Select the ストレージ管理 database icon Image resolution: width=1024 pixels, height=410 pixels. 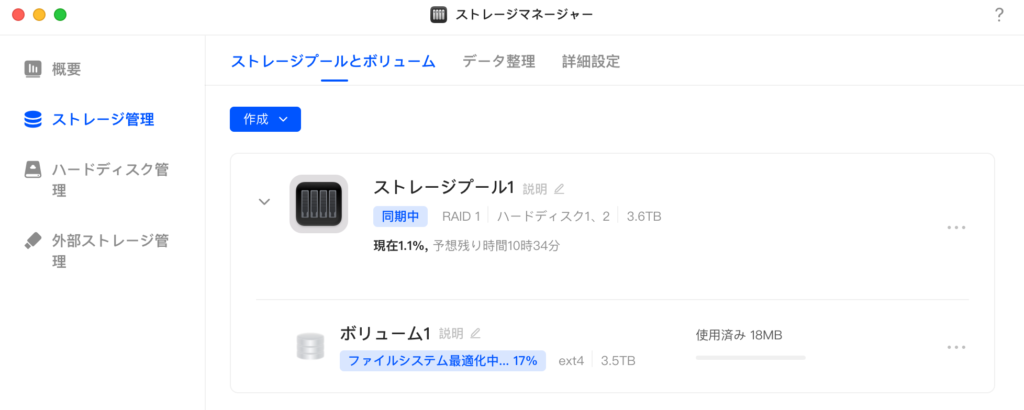(x=33, y=120)
